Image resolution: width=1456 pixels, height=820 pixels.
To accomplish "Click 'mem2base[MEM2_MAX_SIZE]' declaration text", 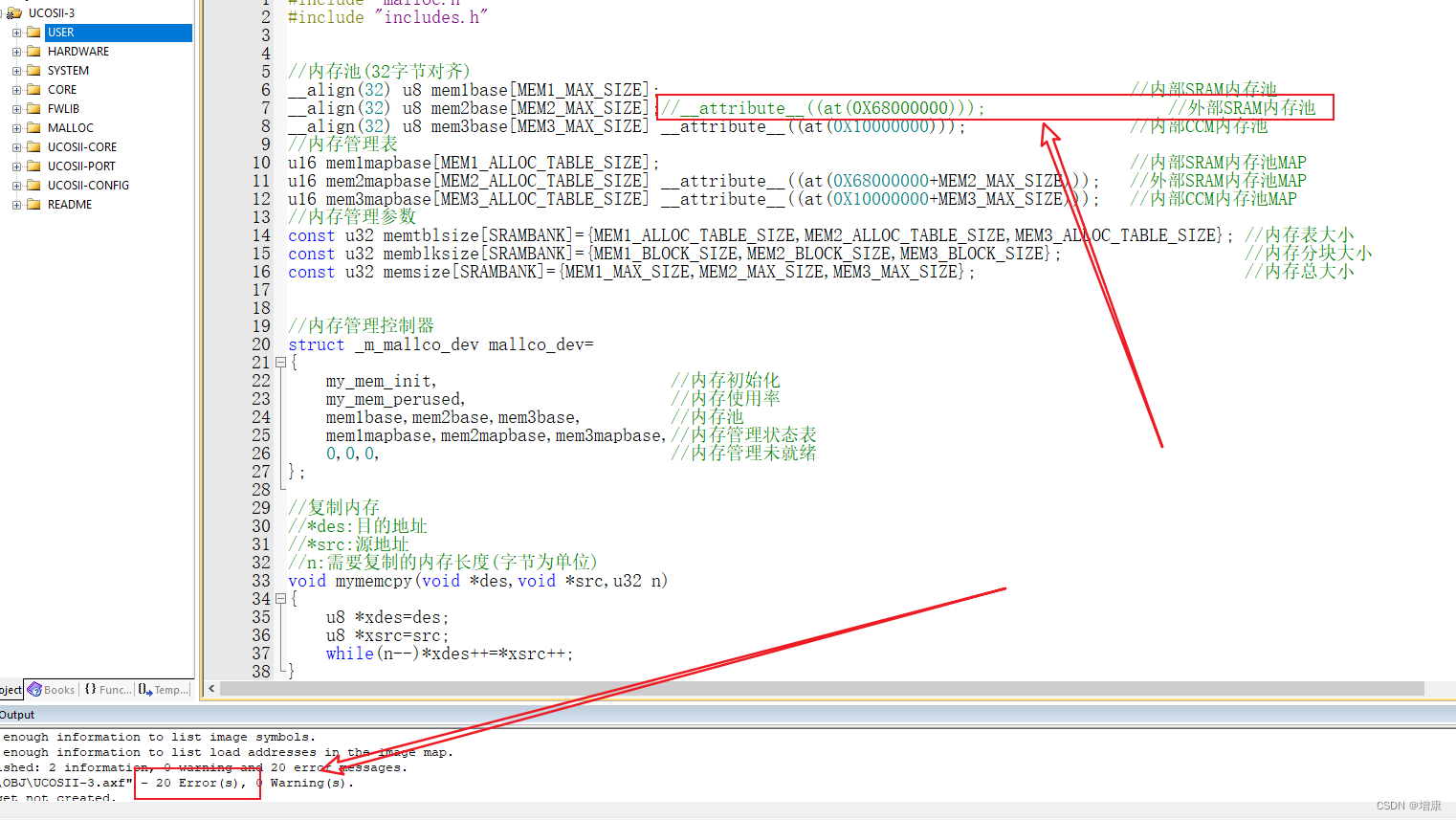I will pos(540,108).
